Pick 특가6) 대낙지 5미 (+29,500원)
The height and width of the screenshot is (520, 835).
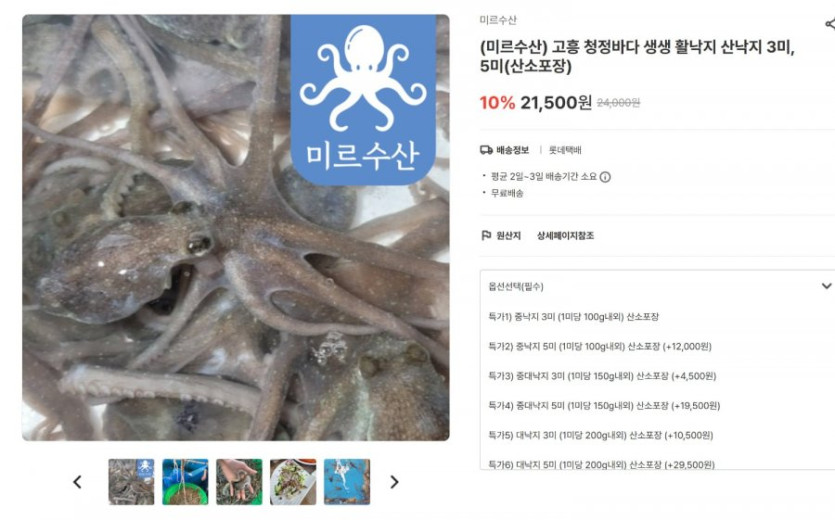(601, 465)
